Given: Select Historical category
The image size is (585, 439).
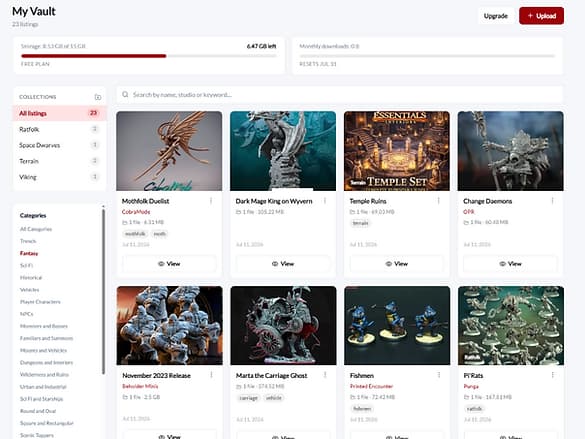Looking at the screenshot, I should [x=31, y=277].
